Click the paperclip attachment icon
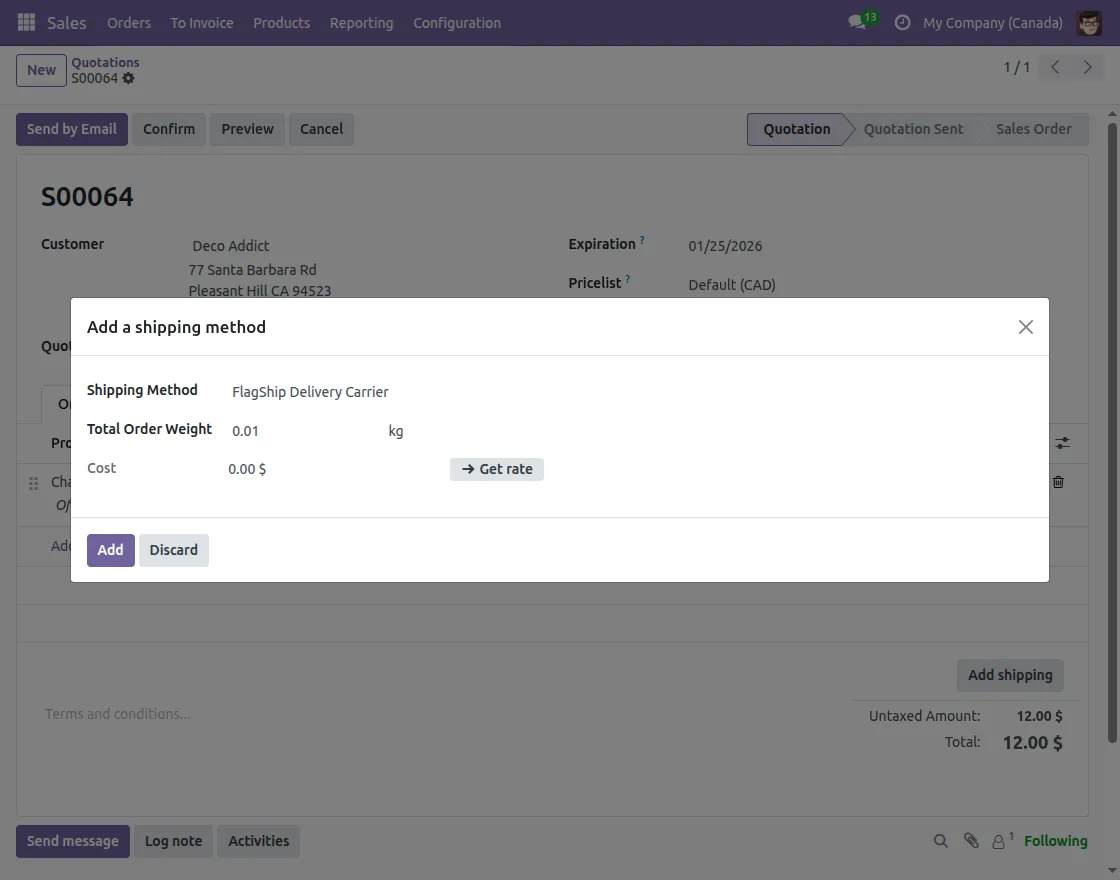This screenshot has height=880, width=1120. 971,841
